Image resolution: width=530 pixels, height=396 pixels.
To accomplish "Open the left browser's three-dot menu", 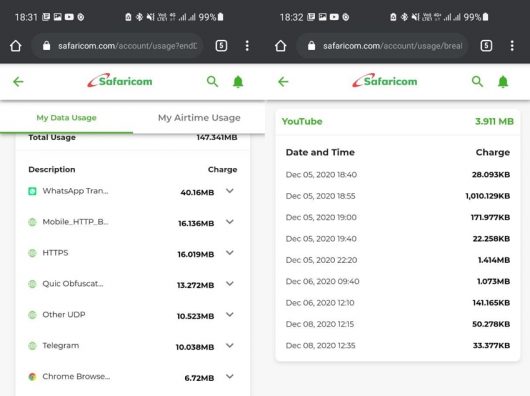I will (247, 46).
